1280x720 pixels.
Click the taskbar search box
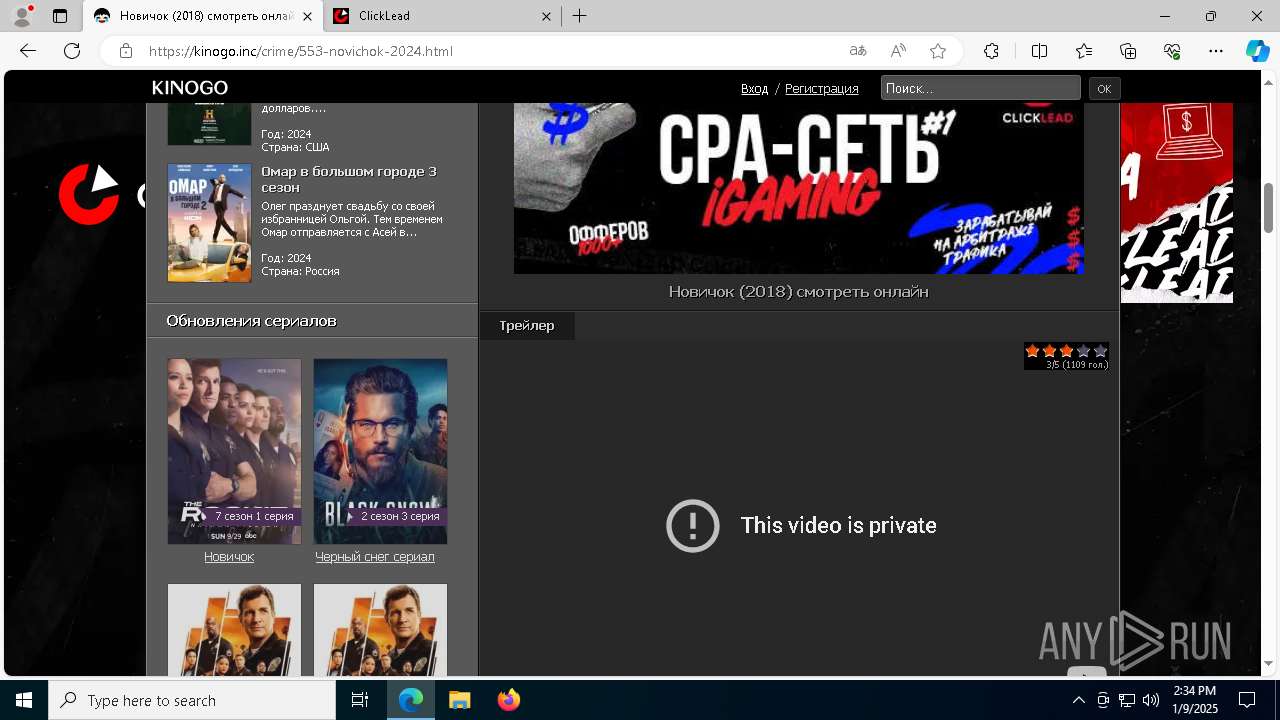[192, 700]
